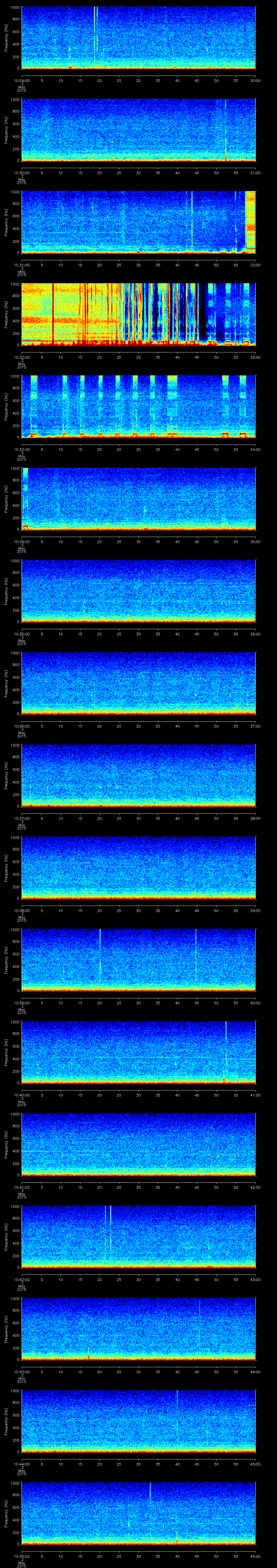The image size is (277, 1568).
Task: Click the 30-second tick label under 10:33:00 panel
Action: (139, 449)
